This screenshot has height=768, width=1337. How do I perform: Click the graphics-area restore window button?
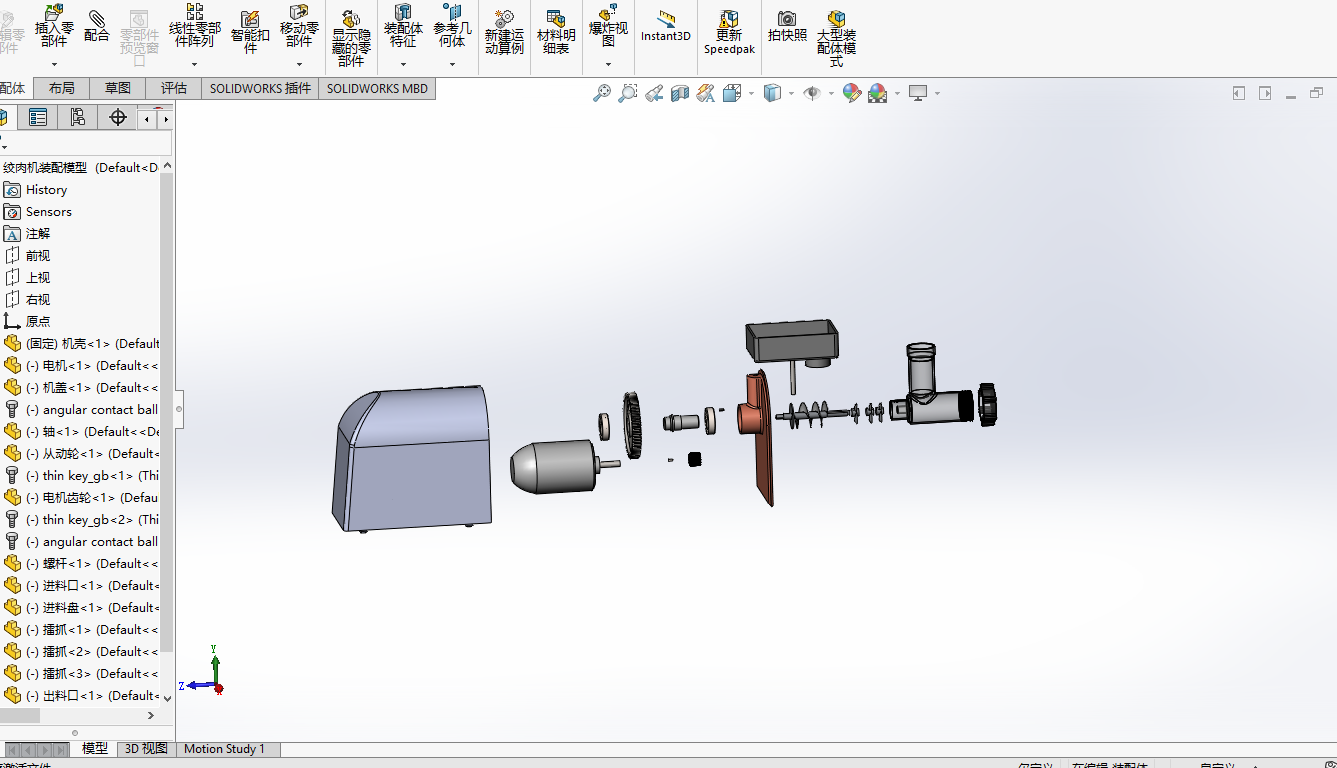pyautogui.click(x=1316, y=93)
